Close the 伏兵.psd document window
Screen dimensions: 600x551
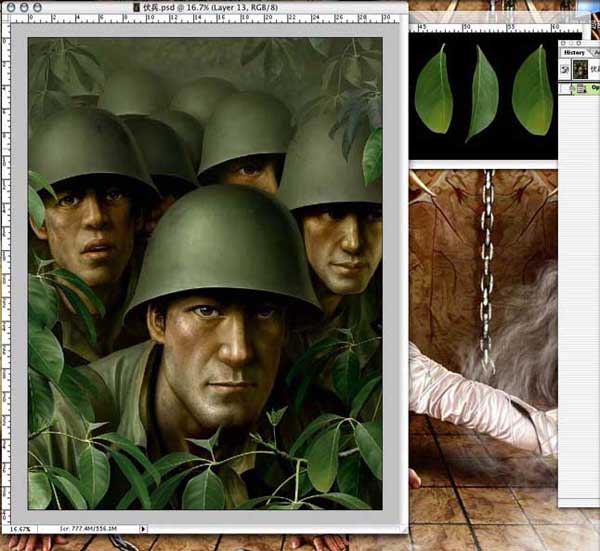[11, 7]
